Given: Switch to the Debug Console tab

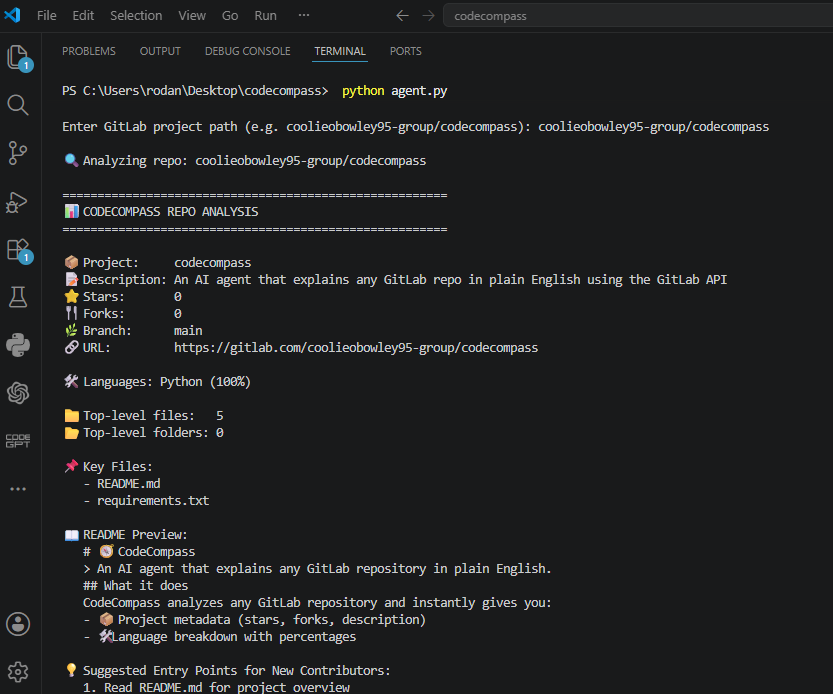Looking at the screenshot, I should pyautogui.click(x=248, y=51).
